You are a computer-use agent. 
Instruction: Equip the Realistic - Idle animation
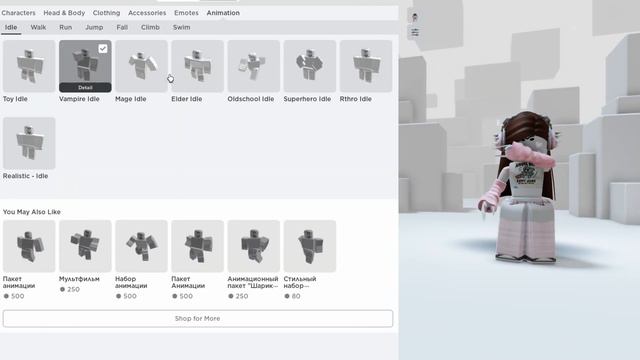29,143
